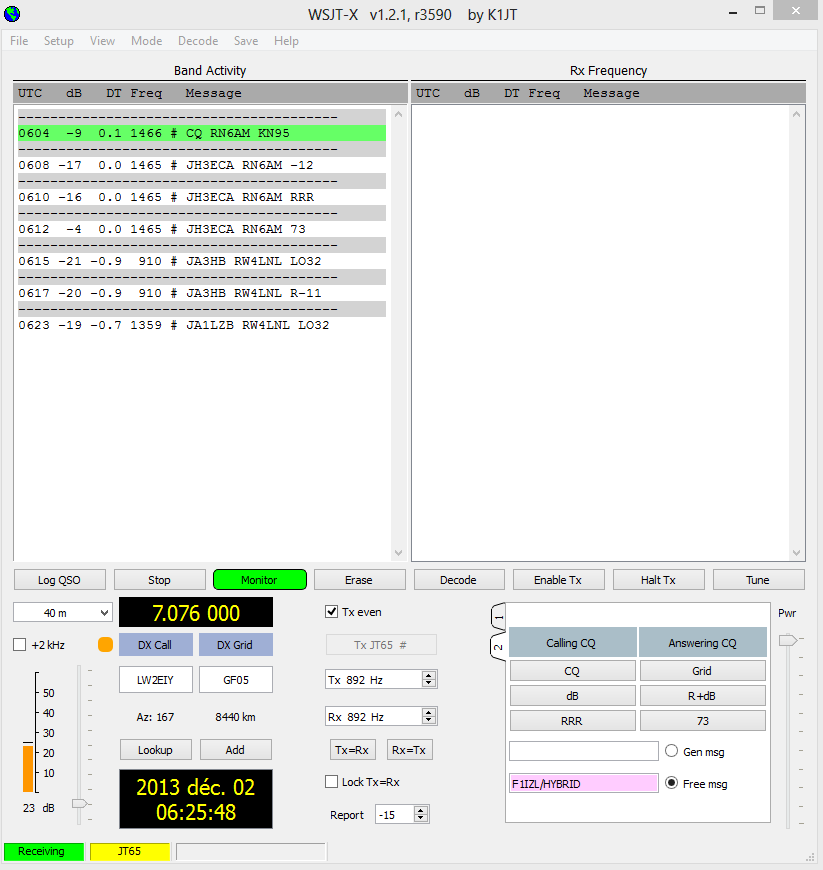Screen dimensions: 823x870
Task: Select the Free msg radio button
Action: 671,783
